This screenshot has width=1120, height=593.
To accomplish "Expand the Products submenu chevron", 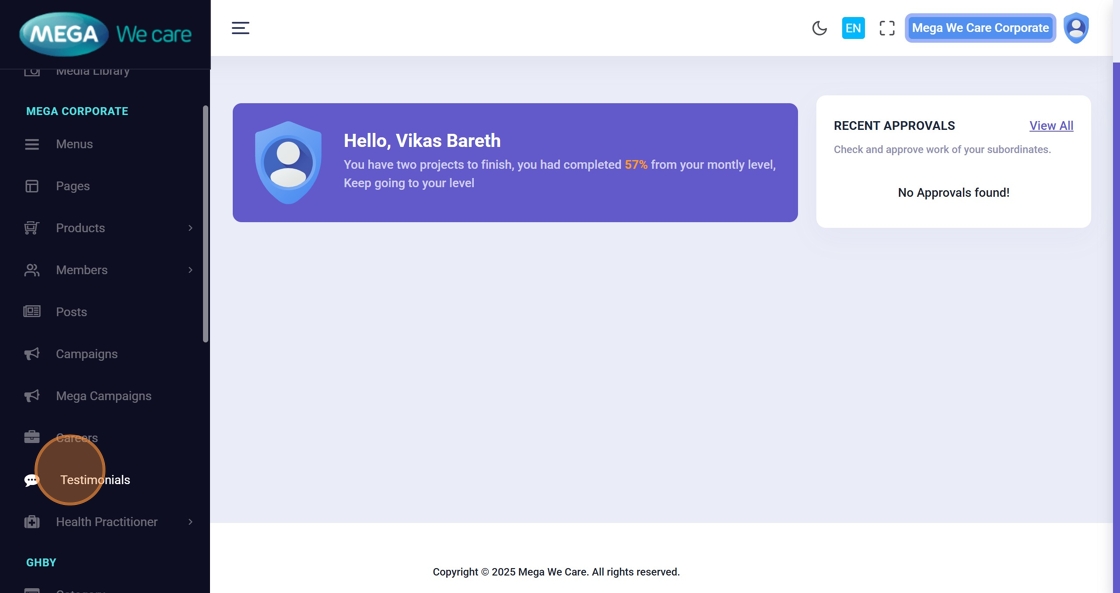I will point(190,228).
